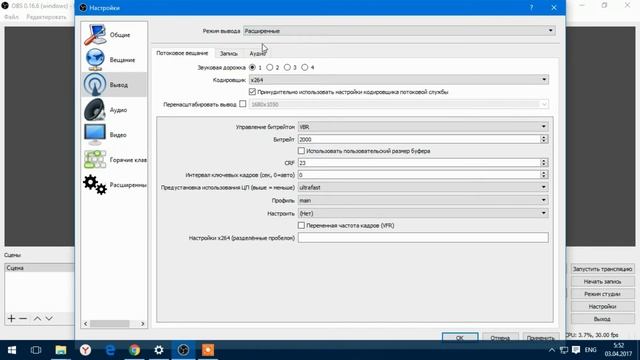Open the Кодировщик x264 dropdown
Screen dimensions: 640x360
coord(399,80)
